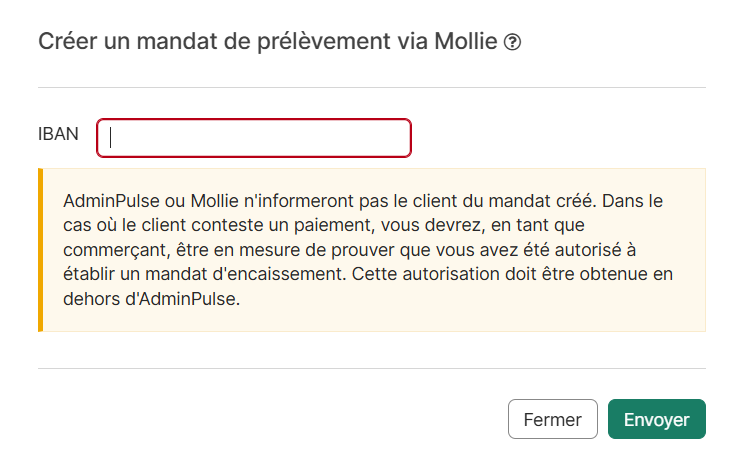This screenshot has width=738, height=465.
Task: Click the dialog title "Créer un mandat de prélèvement"
Action: (x=214, y=41)
